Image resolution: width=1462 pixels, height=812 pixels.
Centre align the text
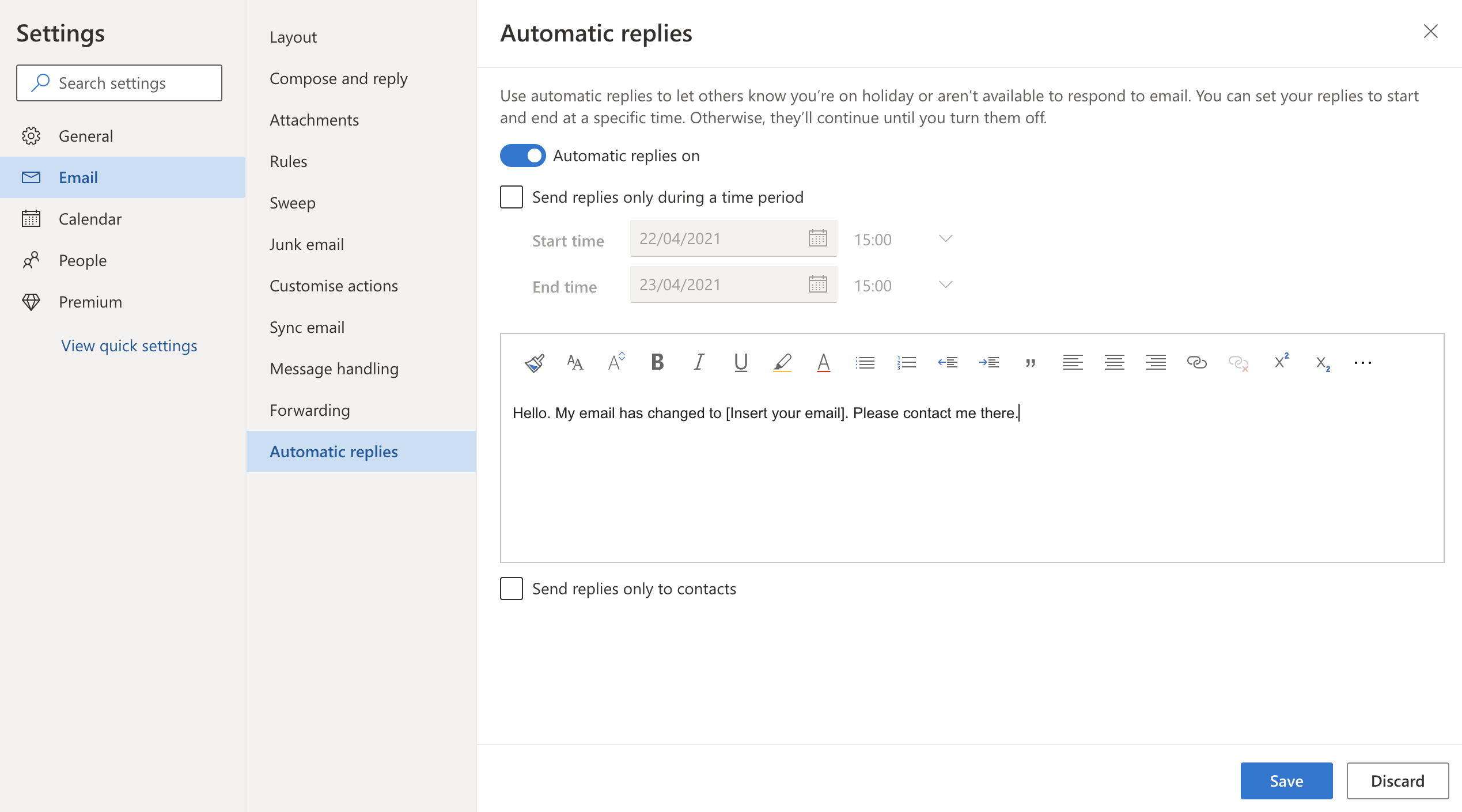(1114, 363)
